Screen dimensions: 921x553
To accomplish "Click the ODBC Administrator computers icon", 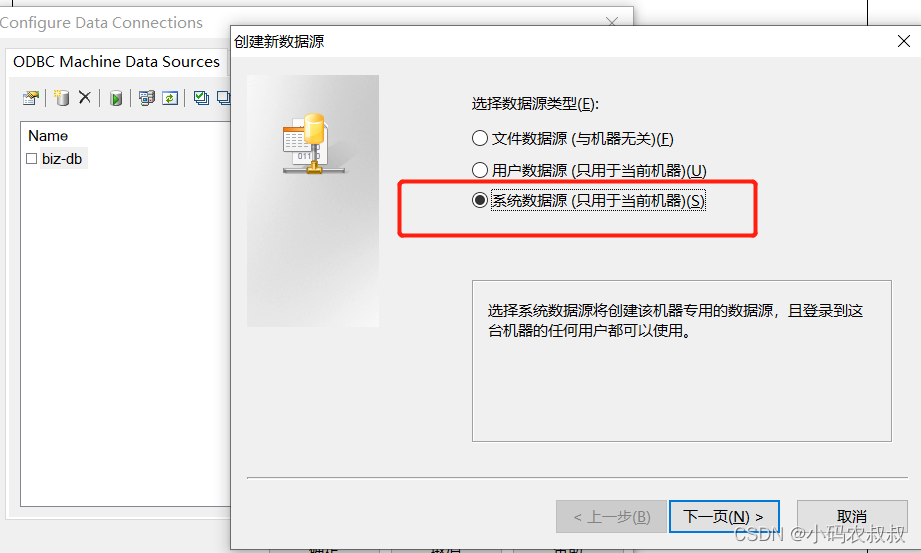I will [x=146, y=98].
